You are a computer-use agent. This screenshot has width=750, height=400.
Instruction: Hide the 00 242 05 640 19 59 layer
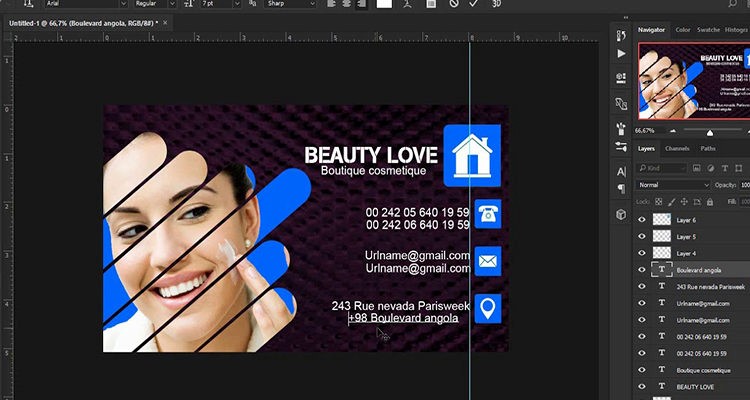tap(642, 353)
